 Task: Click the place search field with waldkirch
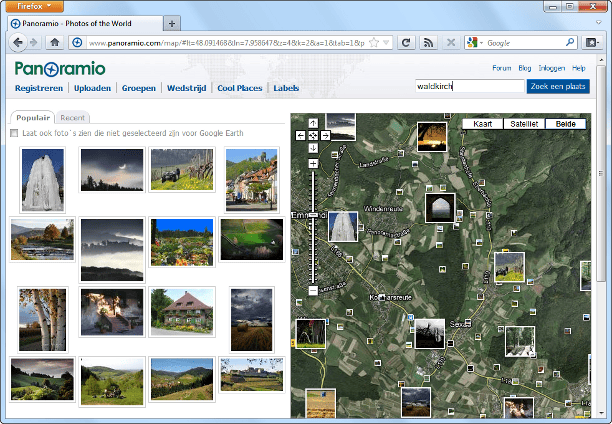[x=470, y=86]
